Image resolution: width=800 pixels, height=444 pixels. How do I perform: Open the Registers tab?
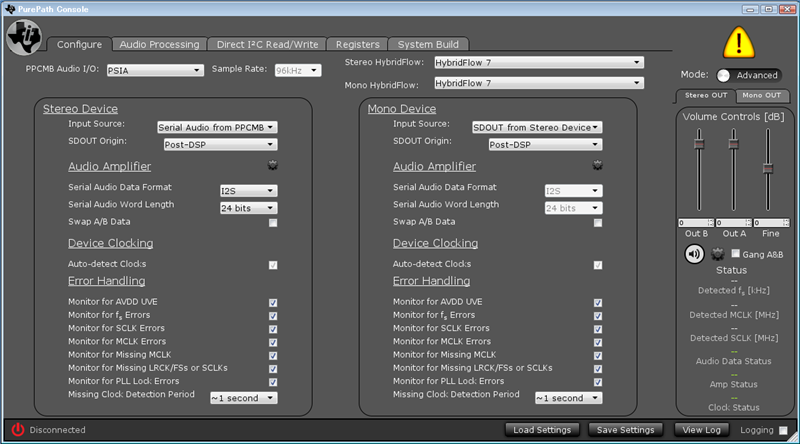(x=358, y=44)
